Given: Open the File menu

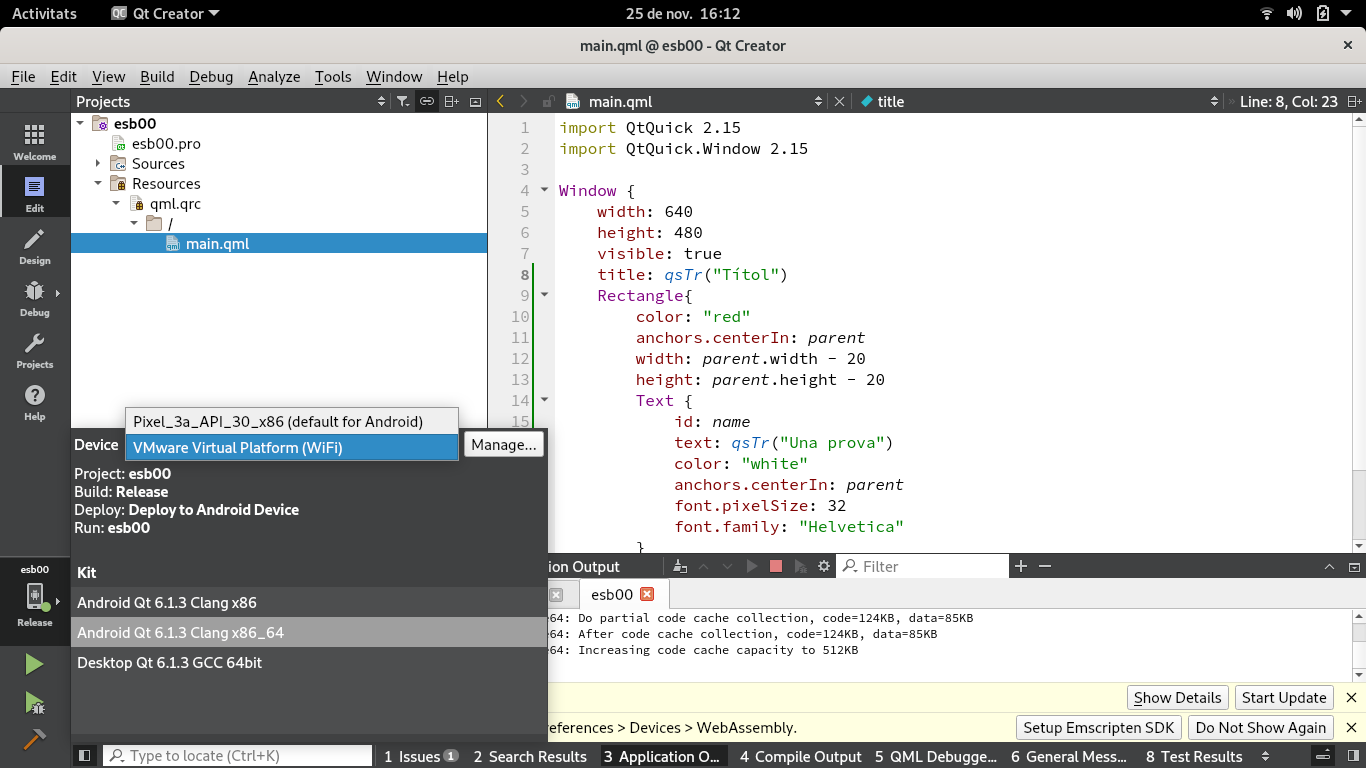Looking at the screenshot, I should click(23, 76).
